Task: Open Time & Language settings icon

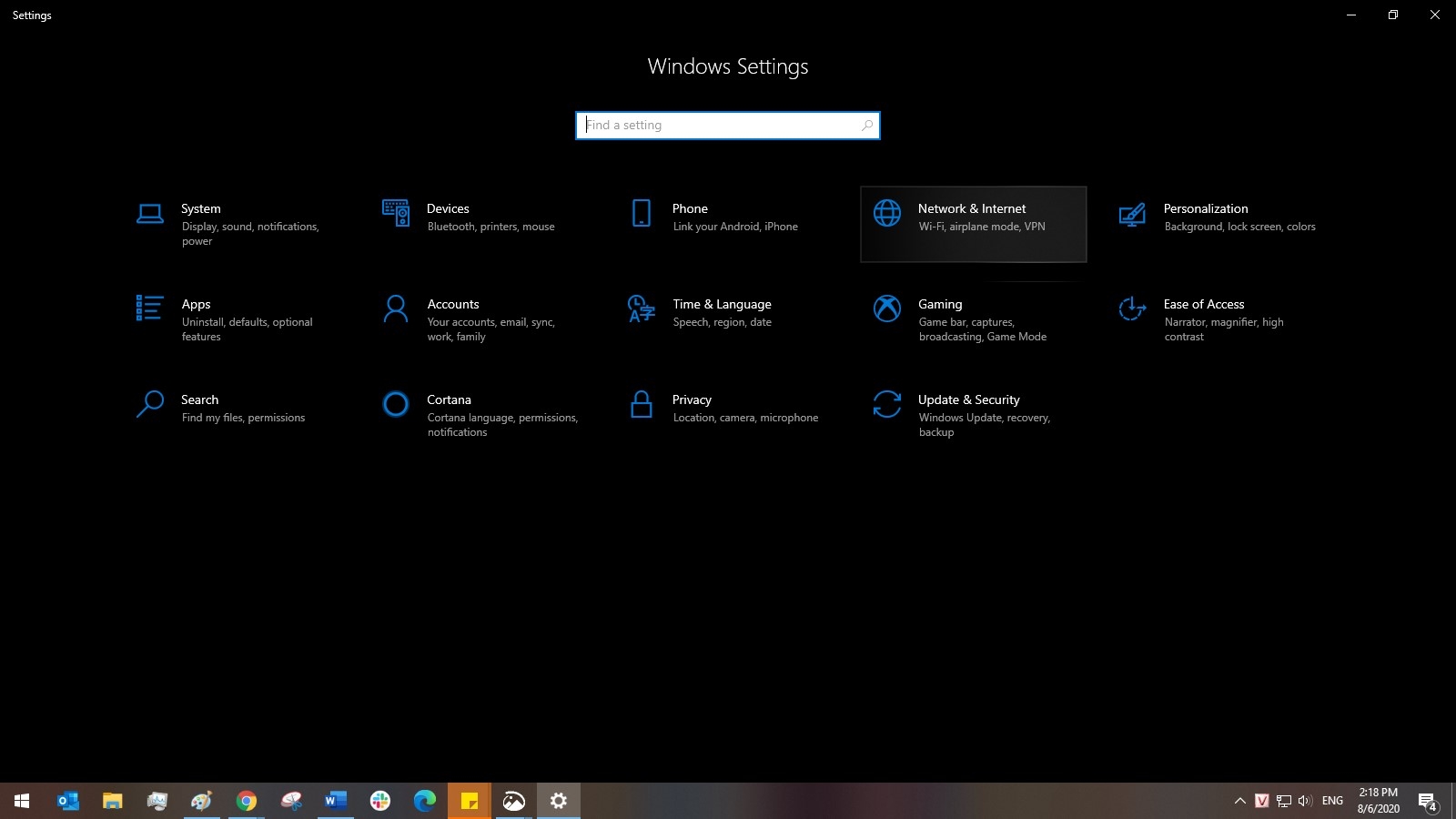Action: [x=642, y=308]
